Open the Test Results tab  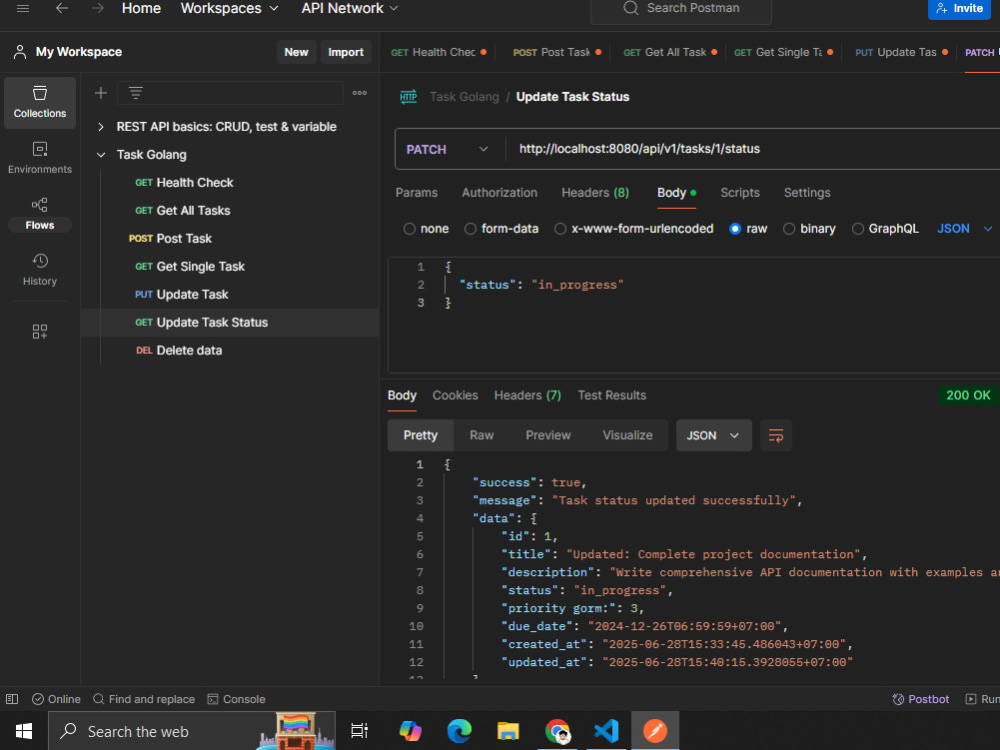612,395
